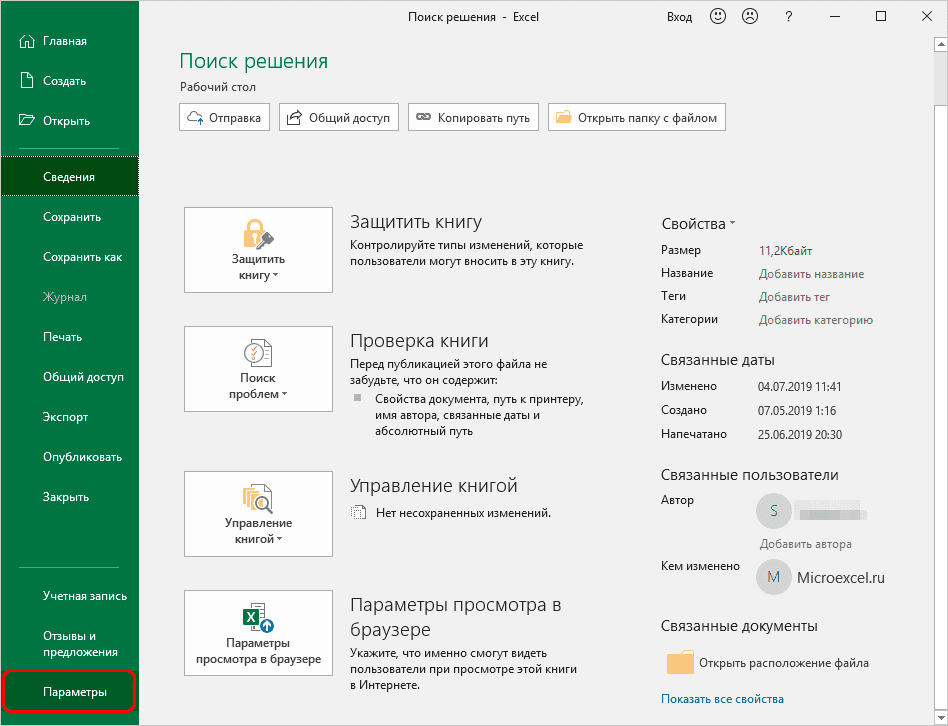The width and height of the screenshot is (948, 726).
Task: Click the Microexcel.ru editor avatar icon
Action: 773,577
